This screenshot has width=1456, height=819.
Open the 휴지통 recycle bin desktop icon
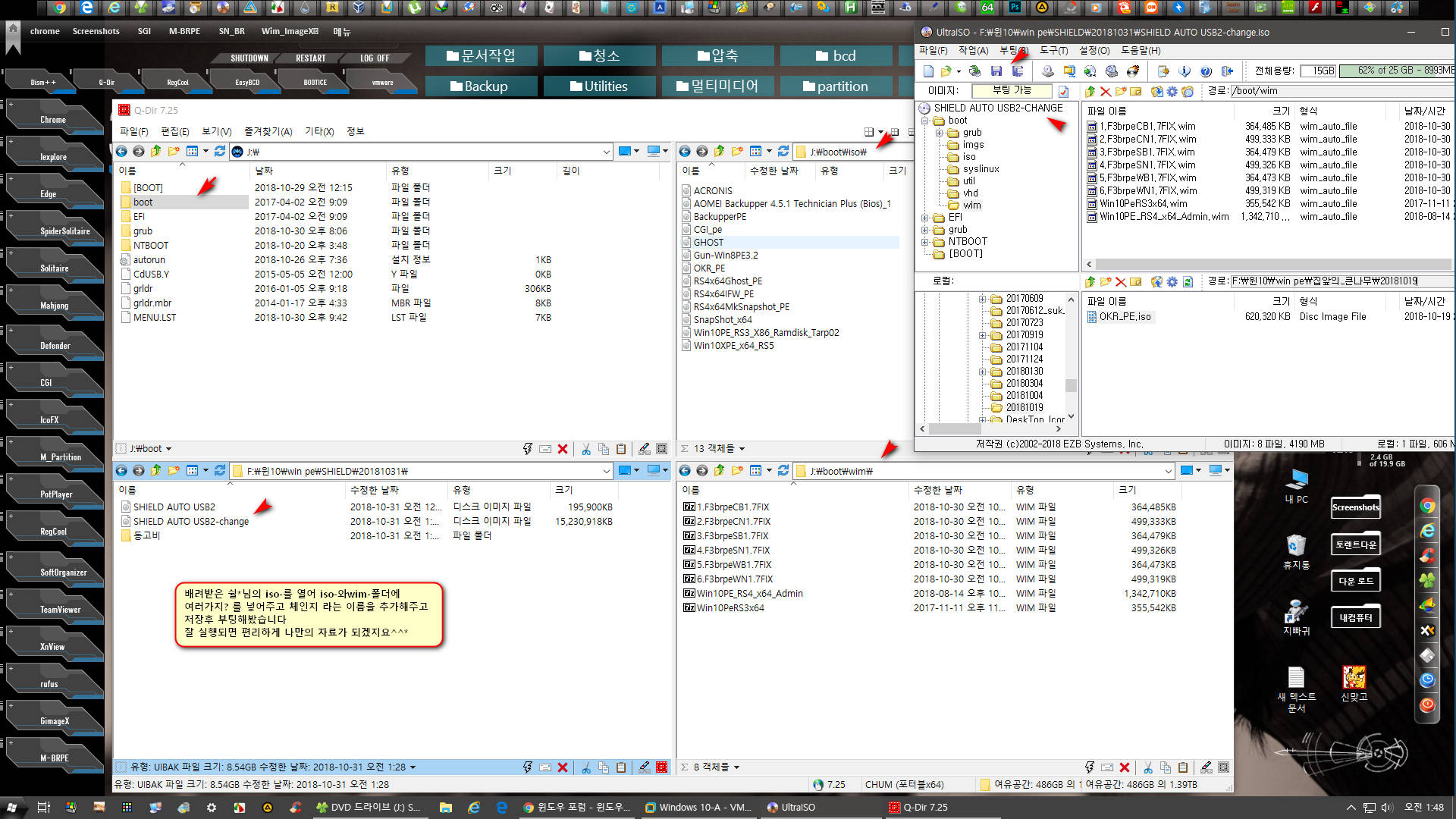click(1296, 551)
